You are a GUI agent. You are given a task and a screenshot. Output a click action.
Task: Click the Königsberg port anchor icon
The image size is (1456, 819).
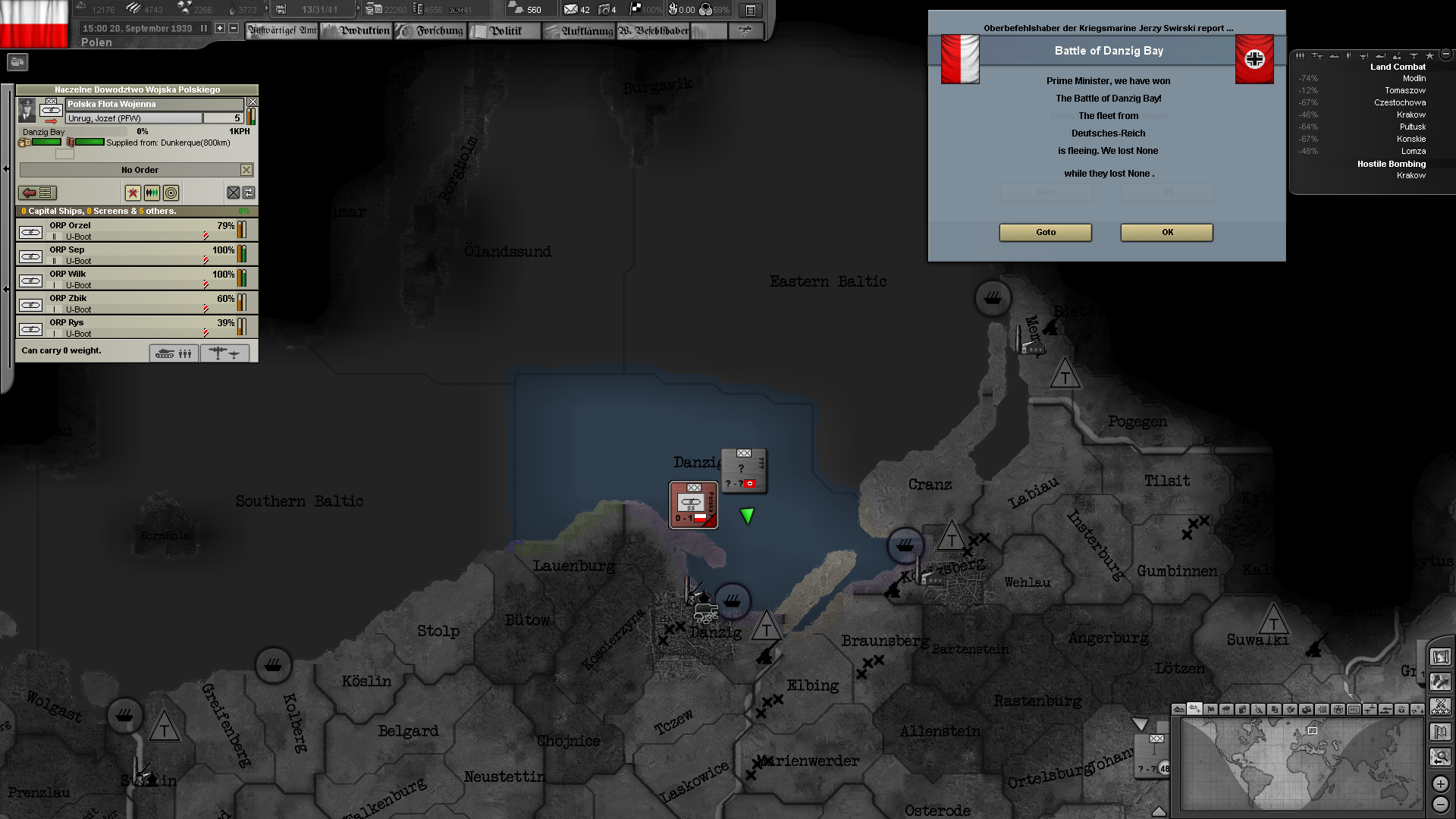click(905, 544)
